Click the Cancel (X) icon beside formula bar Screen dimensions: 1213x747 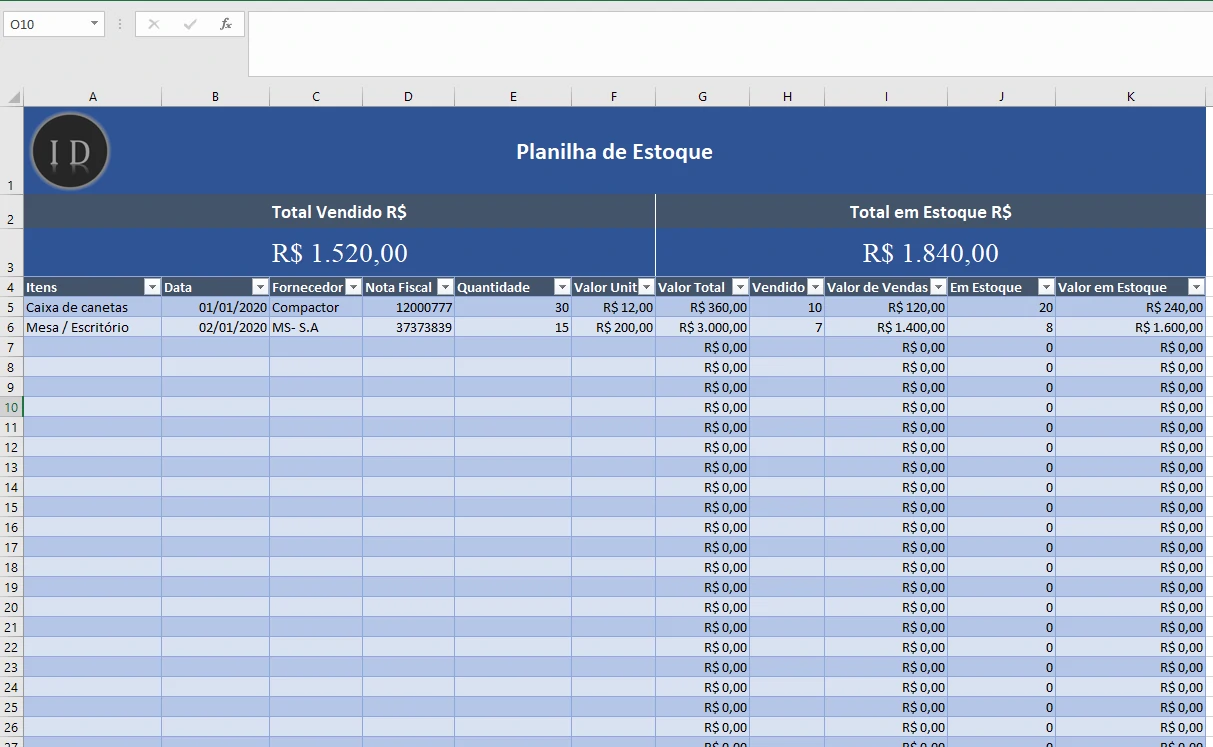[x=152, y=24]
